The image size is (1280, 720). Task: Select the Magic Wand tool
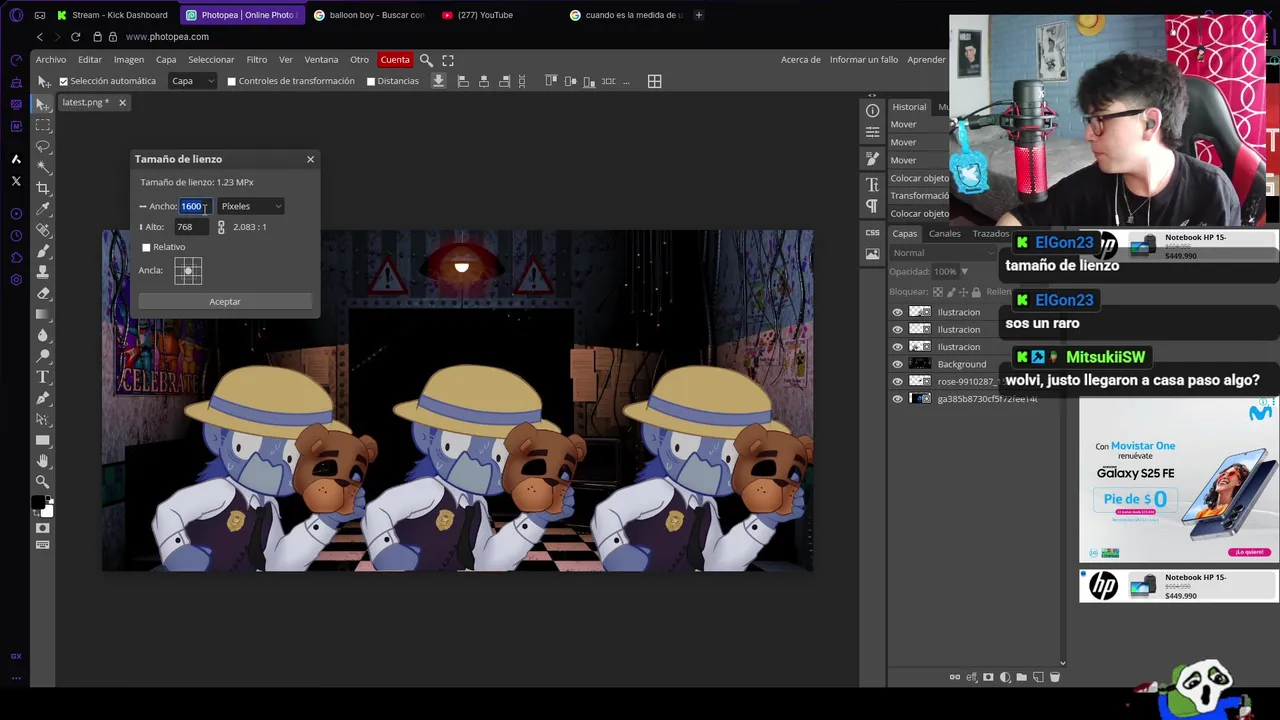[x=42, y=167]
